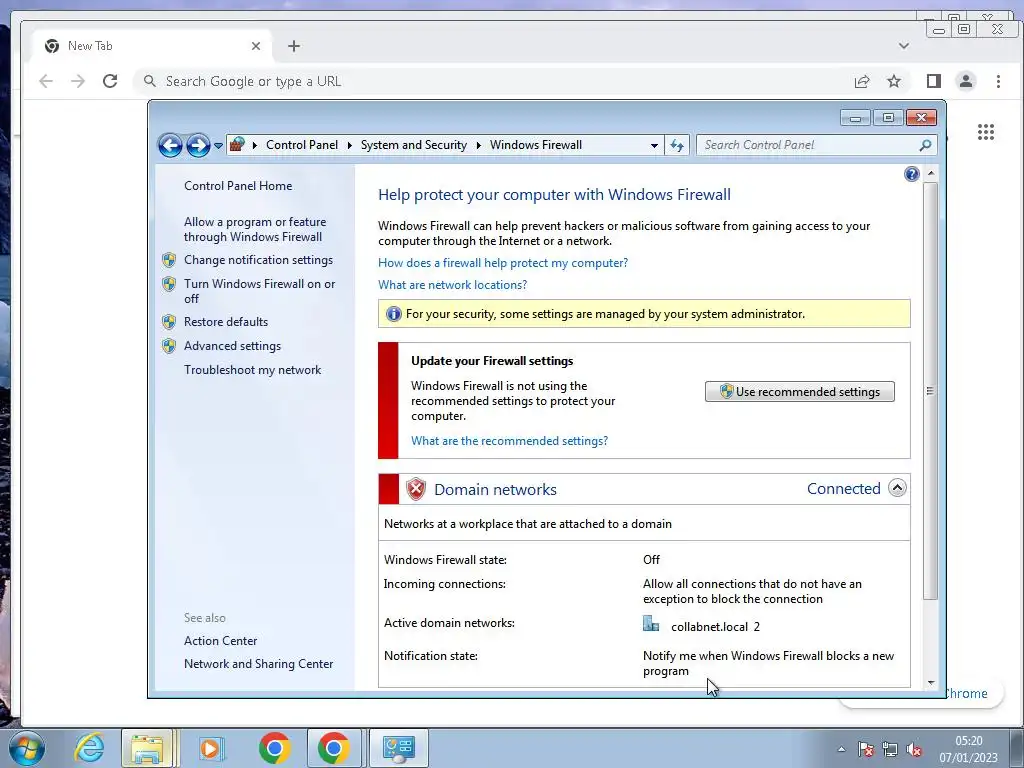The width and height of the screenshot is (1024, 768).
Task: Expand arrow after Control Panel breadcrumb
Action: (349, 145)
